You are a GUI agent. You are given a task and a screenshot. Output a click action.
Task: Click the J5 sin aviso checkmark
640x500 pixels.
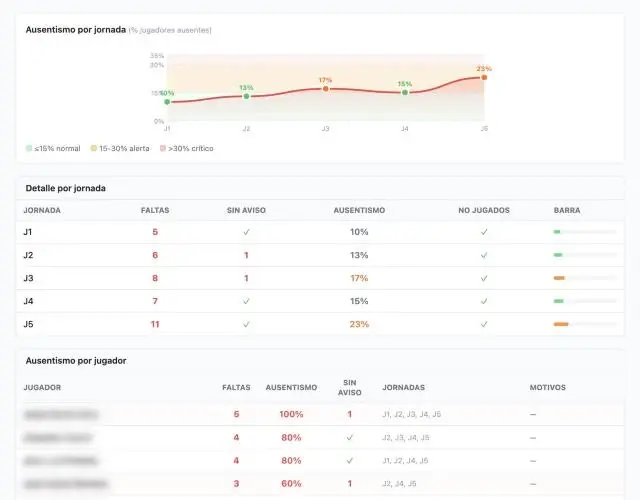coord(246,324)
